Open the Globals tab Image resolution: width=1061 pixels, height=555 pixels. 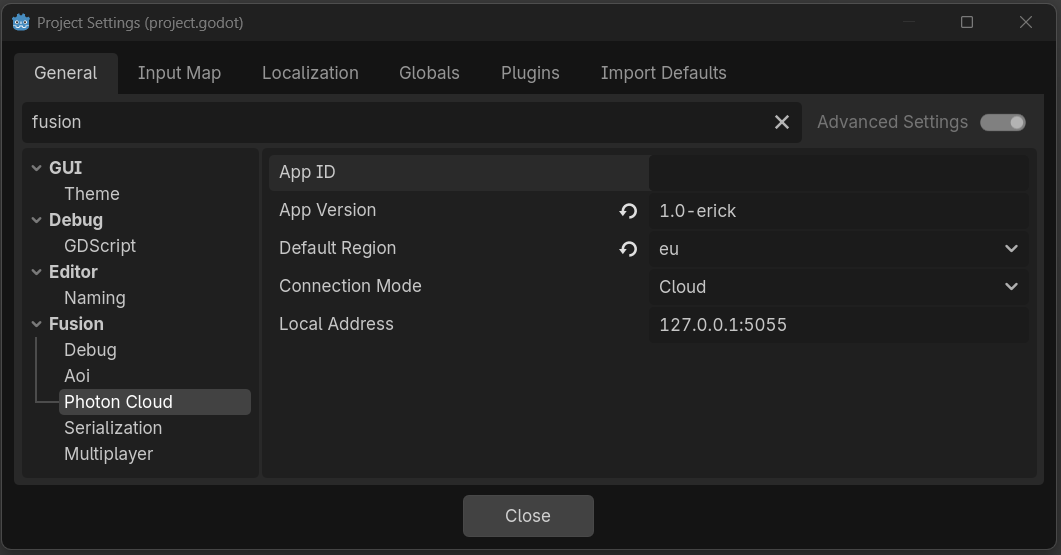click(x=429, y=73)
